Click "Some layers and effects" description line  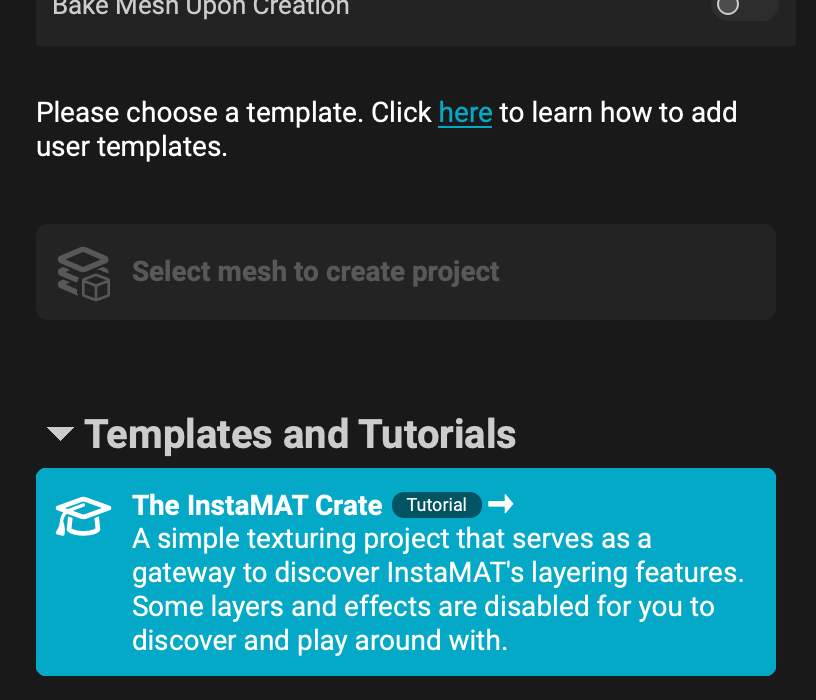[423, 606]
